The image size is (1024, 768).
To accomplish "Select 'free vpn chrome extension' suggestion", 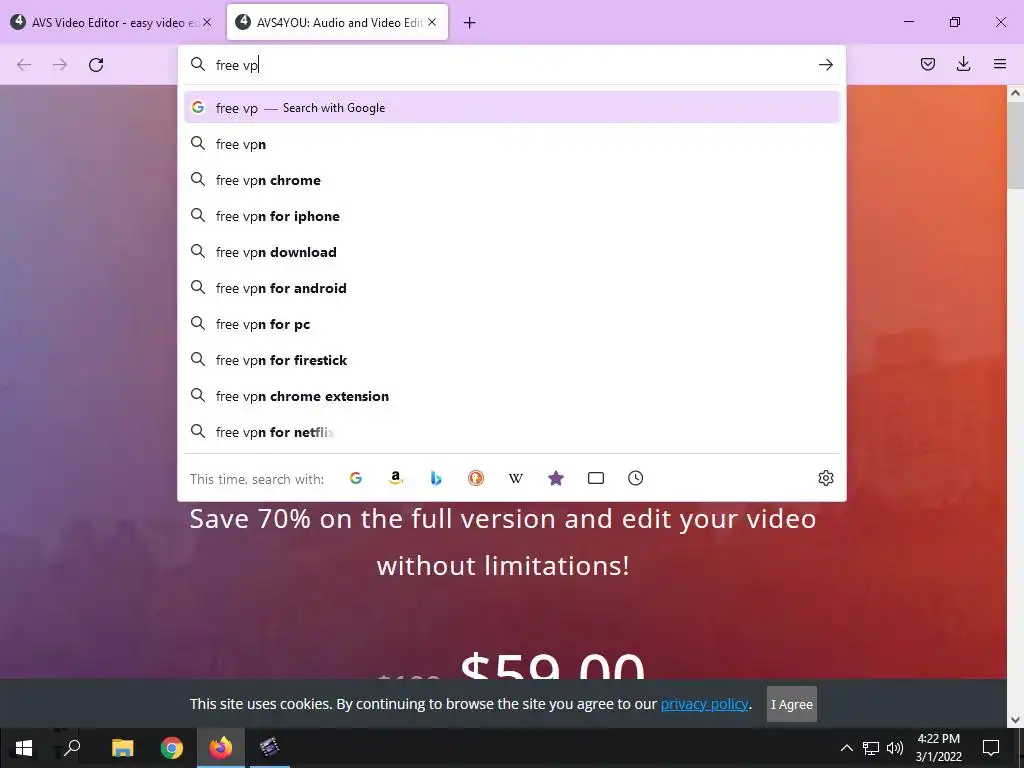I will coord(511,396).
